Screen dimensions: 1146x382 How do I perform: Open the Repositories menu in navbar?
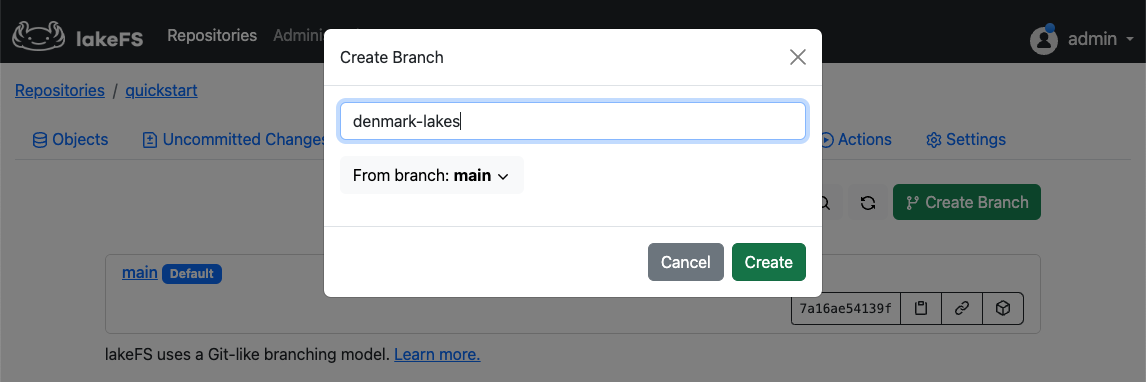212,35
